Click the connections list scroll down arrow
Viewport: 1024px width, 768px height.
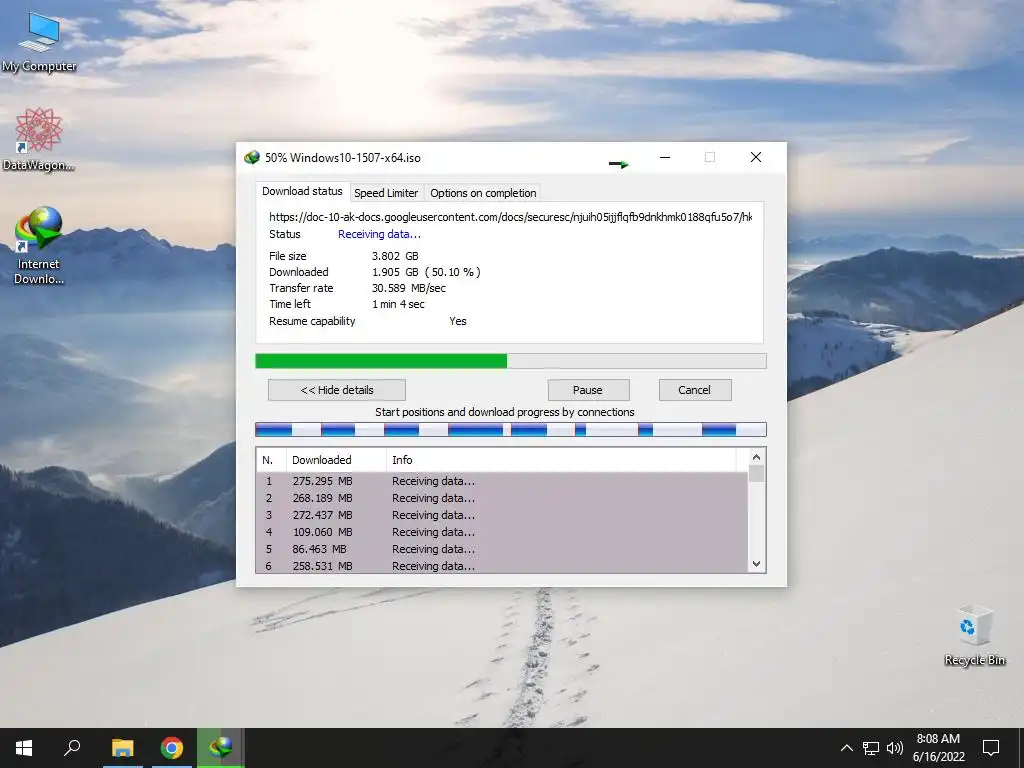pos(756,564)
